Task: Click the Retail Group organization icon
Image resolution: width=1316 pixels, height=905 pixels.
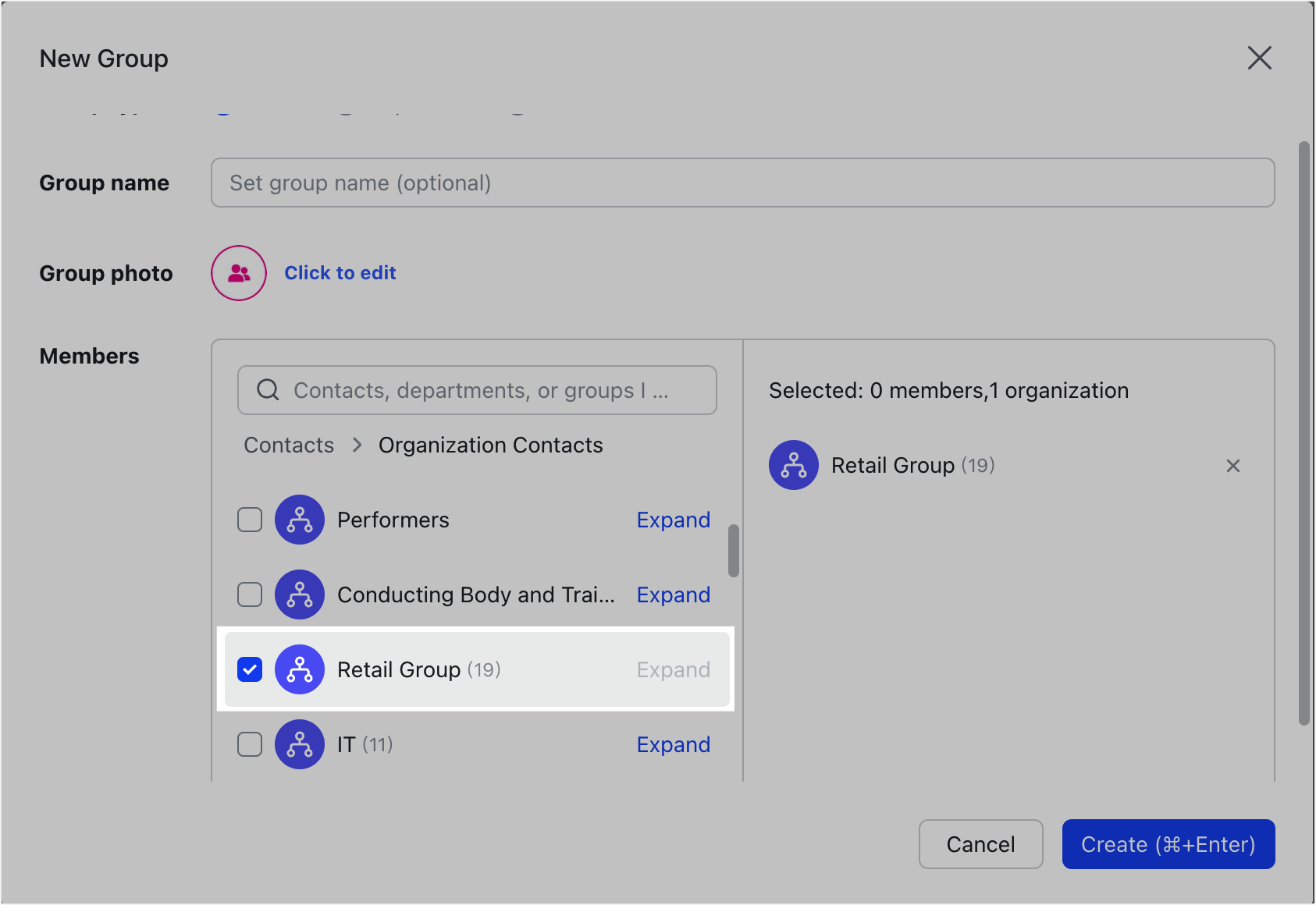Action: click(300, 669)
